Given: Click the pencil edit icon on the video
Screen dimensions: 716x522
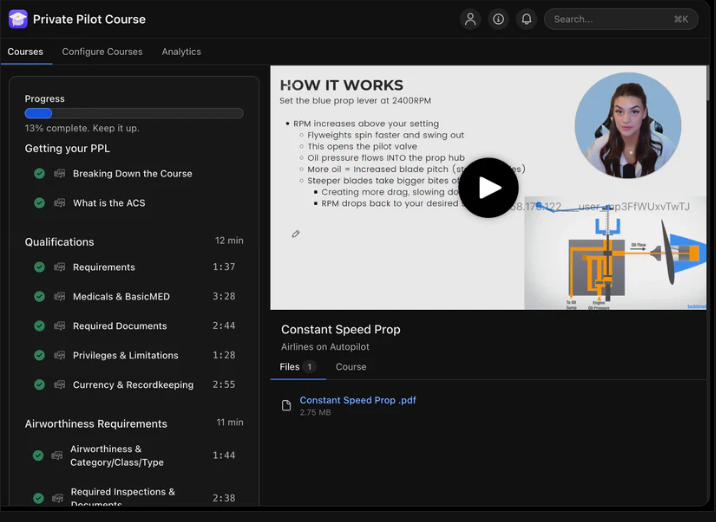Looking at the screenshot, I should (x=295, y=234).
